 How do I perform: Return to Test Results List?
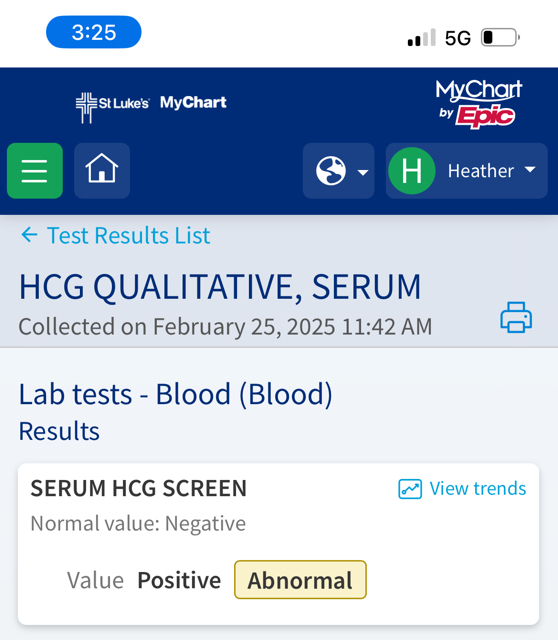click(x=128, y=236)
